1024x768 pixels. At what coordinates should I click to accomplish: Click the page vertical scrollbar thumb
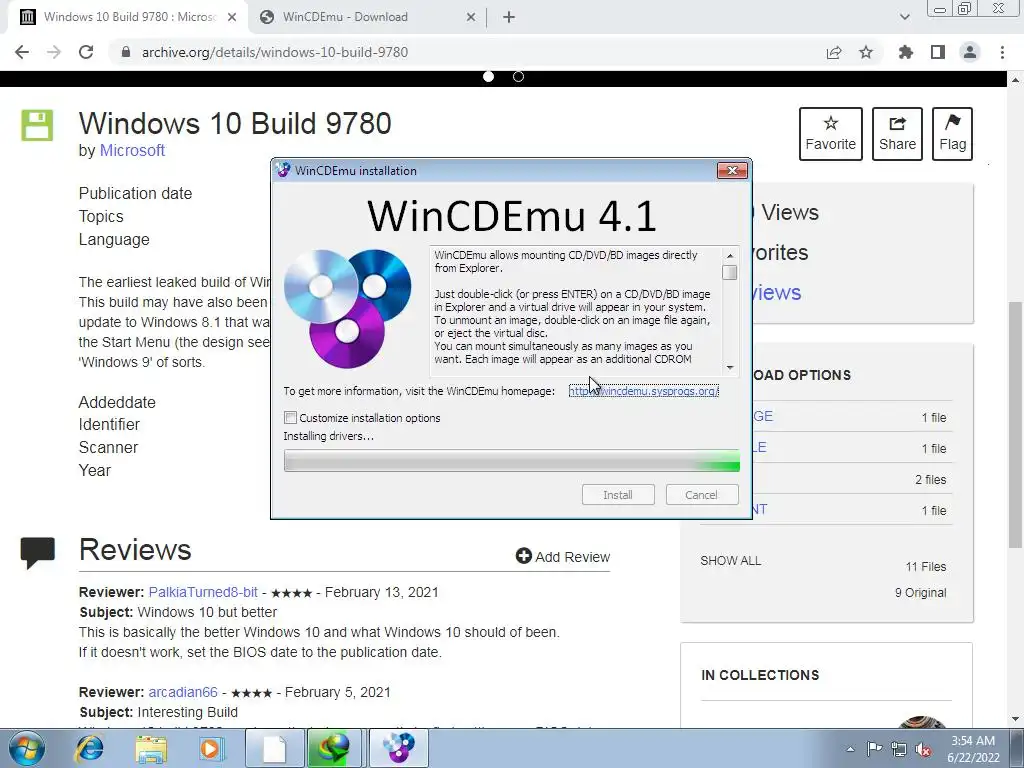[1015, 424]
